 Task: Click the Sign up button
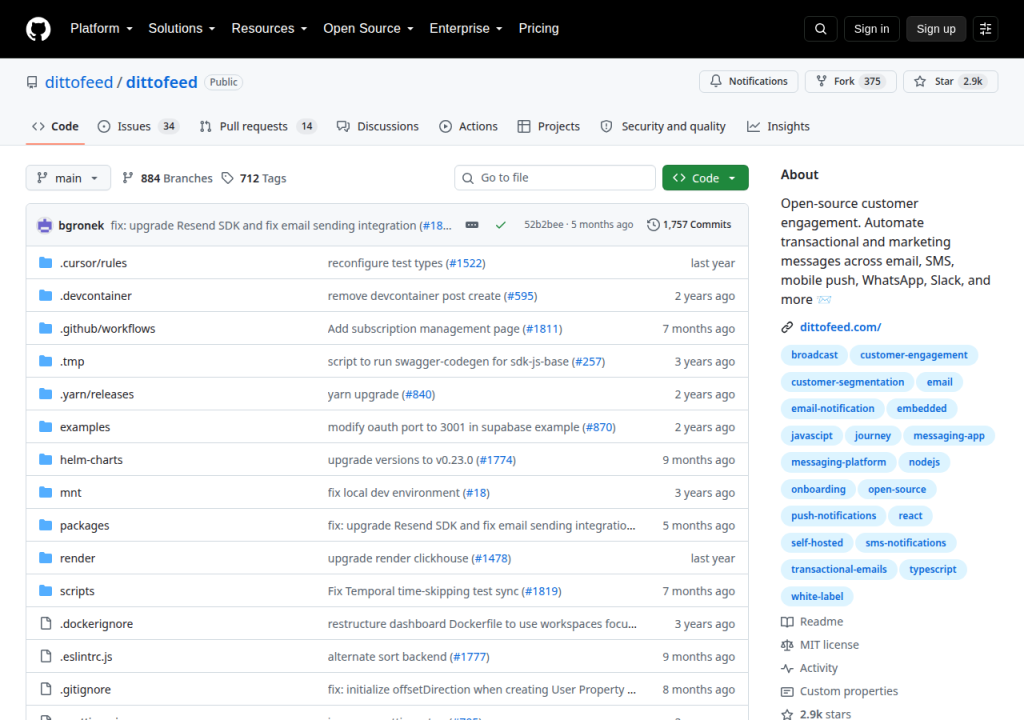[936, 29]
